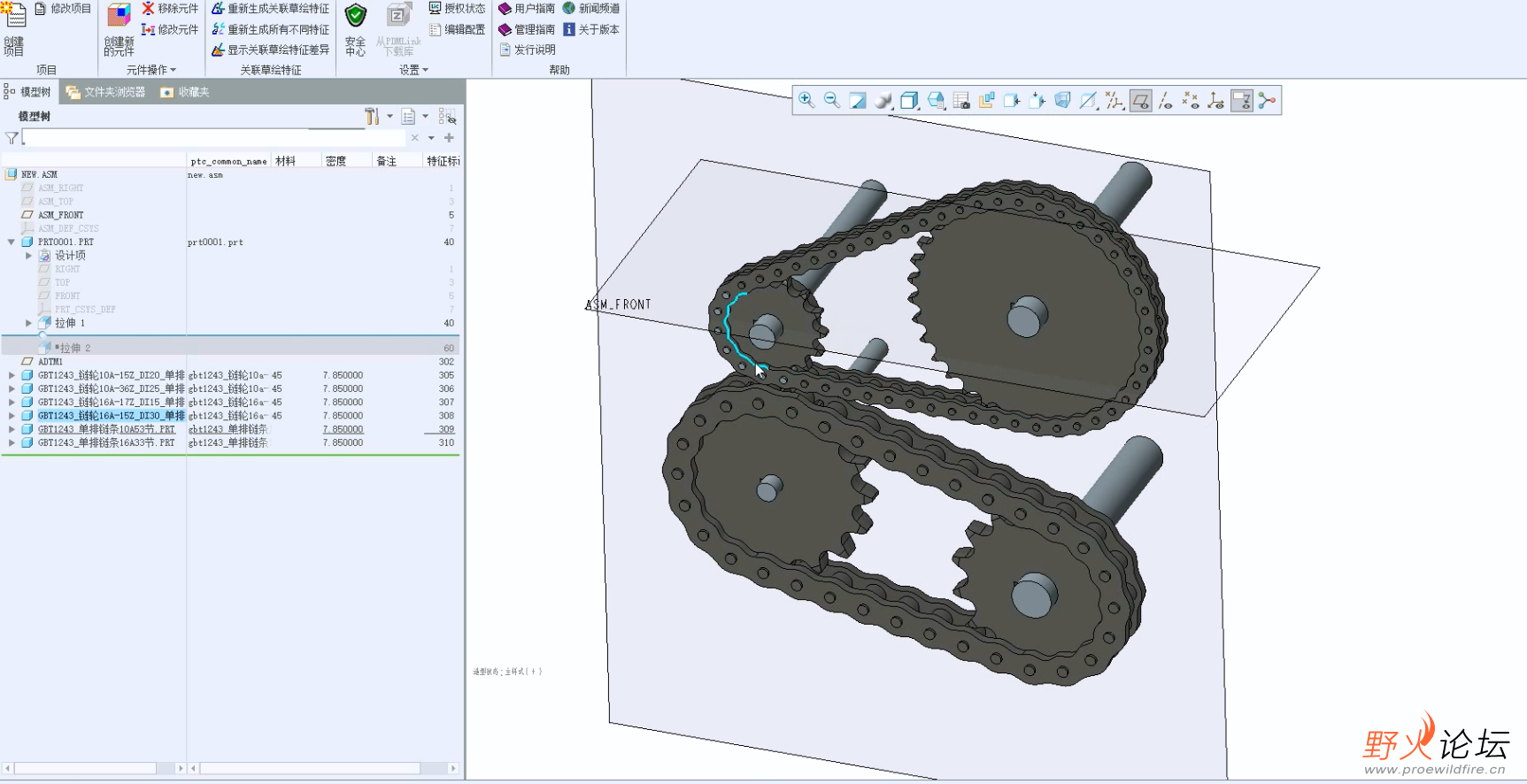This screenshot has width=1527, height=784.
Task: Click the model tree horizontal scrollbar
Action: [85, 768]
